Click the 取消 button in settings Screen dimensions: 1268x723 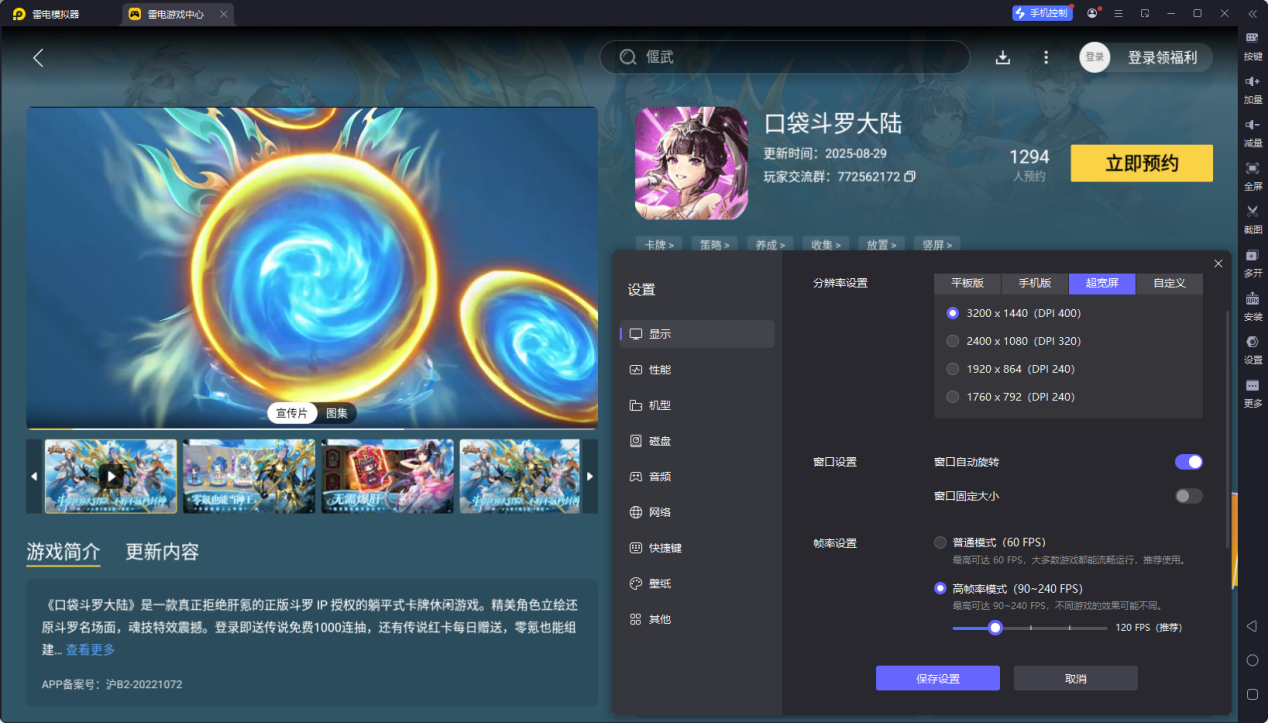1076,678
